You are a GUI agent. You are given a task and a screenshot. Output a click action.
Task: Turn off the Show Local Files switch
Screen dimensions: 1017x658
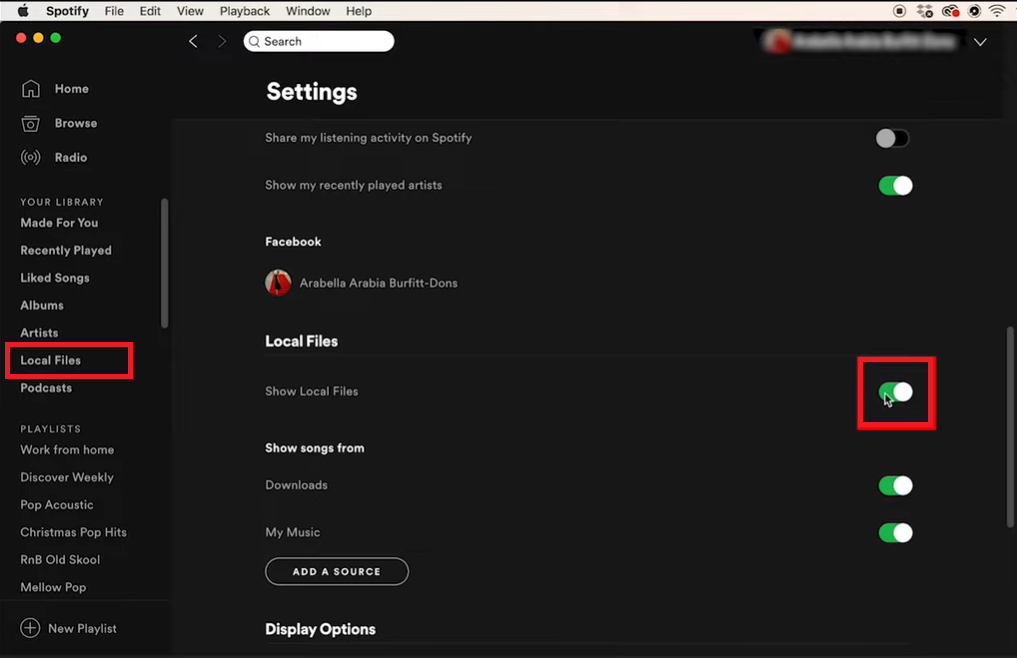tap(895, 392)
